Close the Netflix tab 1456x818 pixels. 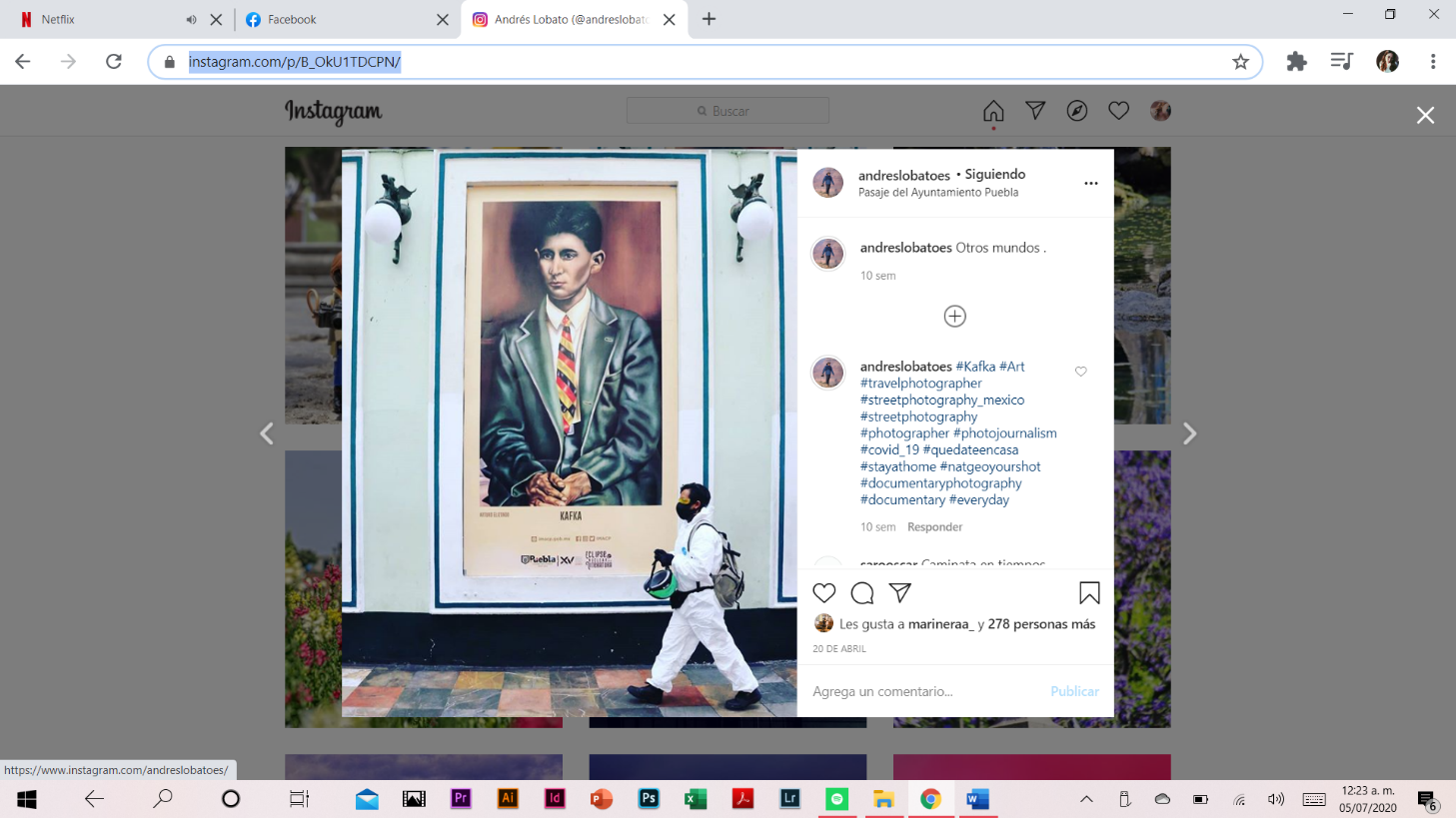coord(216,19)
